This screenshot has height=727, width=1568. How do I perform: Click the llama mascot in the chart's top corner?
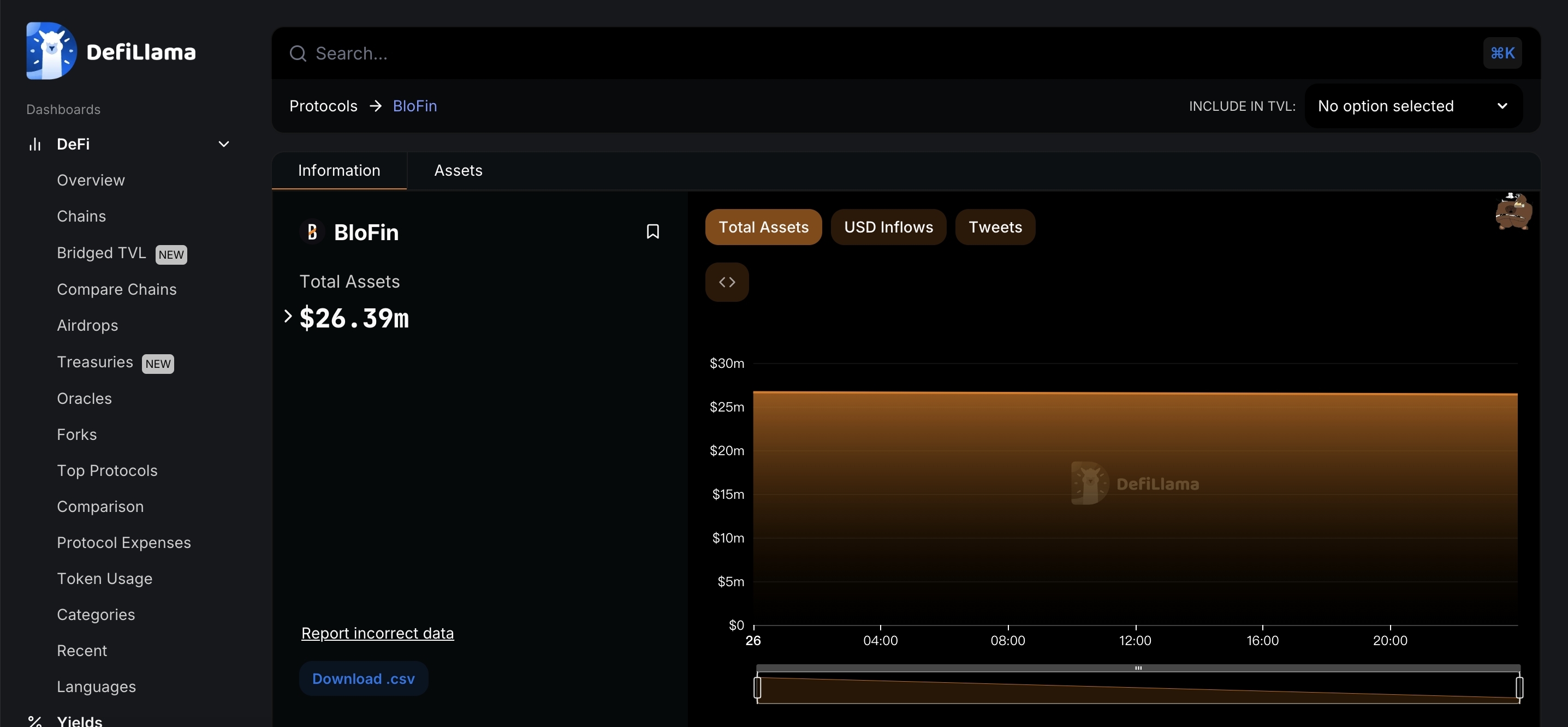pyautogui.click(x=1513, y=211)
